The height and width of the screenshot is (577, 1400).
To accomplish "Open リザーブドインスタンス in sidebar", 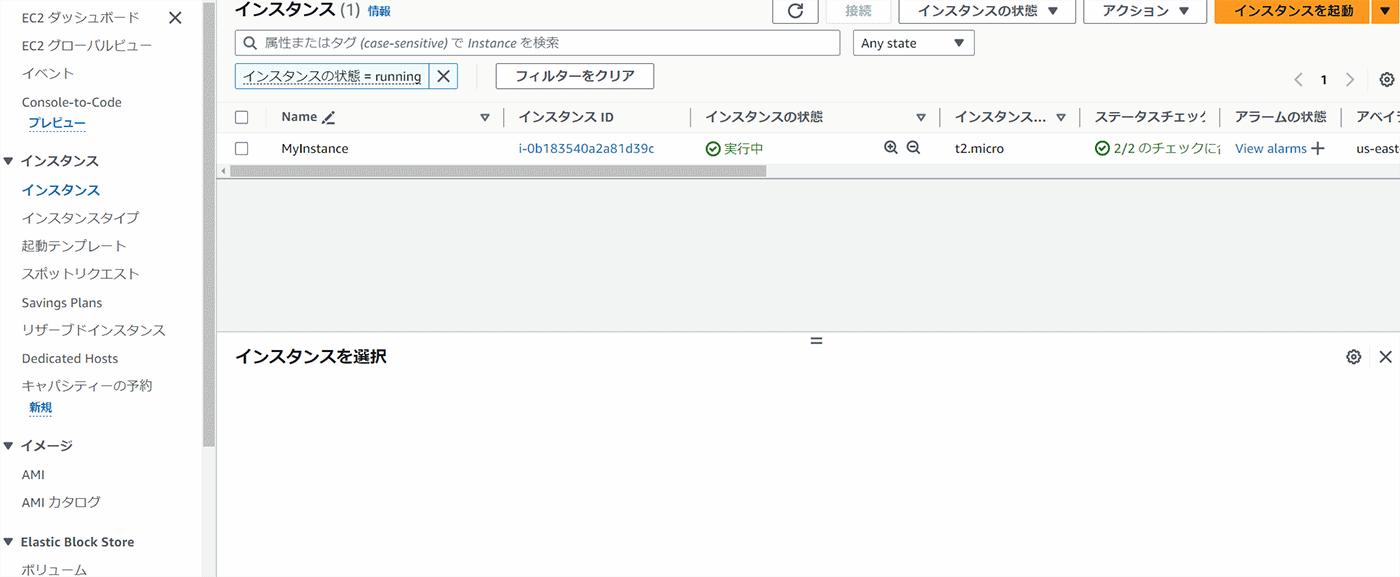I will tap(94, 330).
